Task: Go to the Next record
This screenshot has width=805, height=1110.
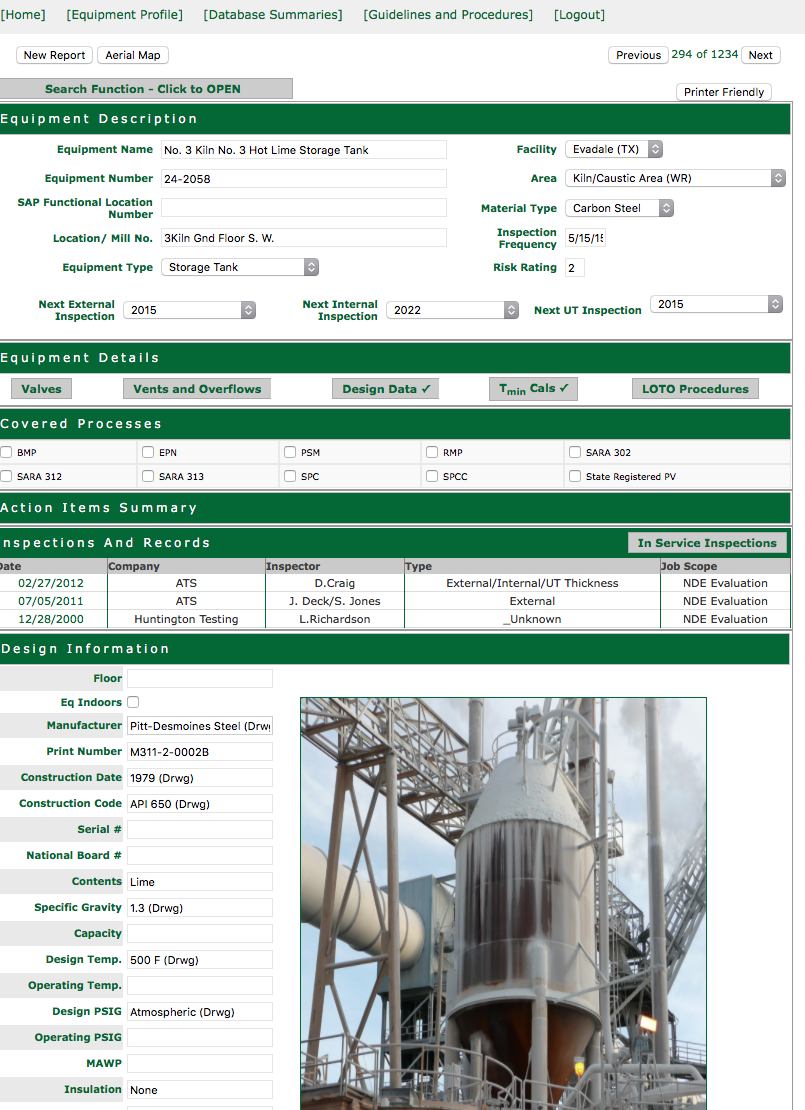Action: point(760,55)
